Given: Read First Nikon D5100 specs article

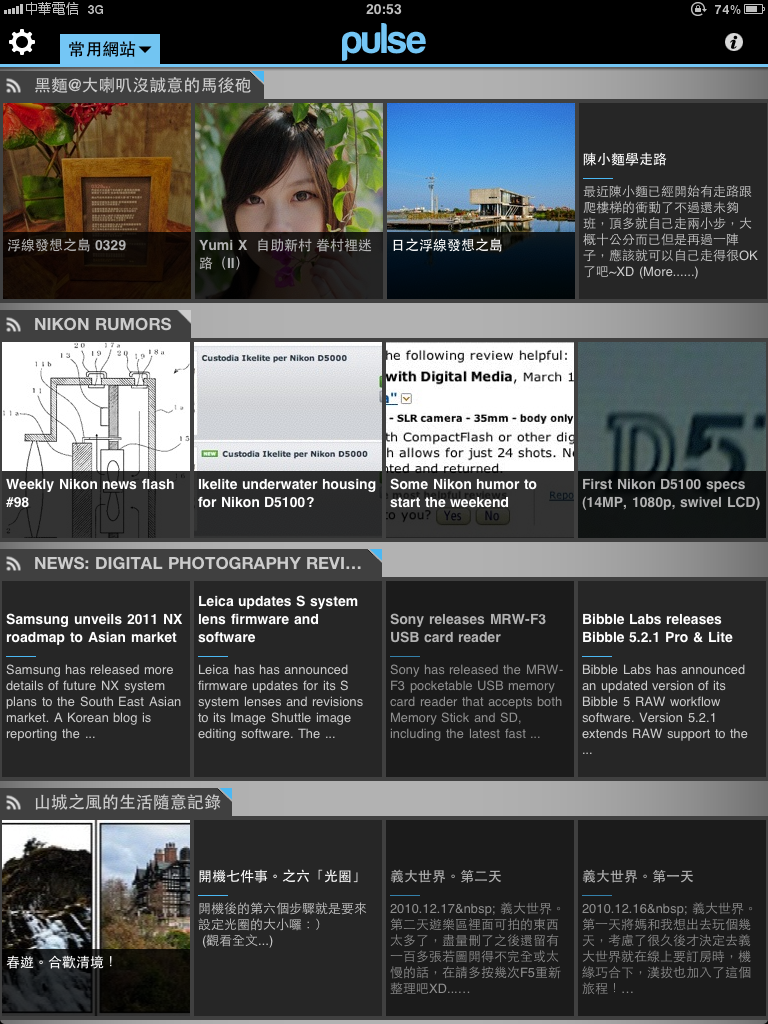Looking at the screenshot, I should tap(672, 440).
